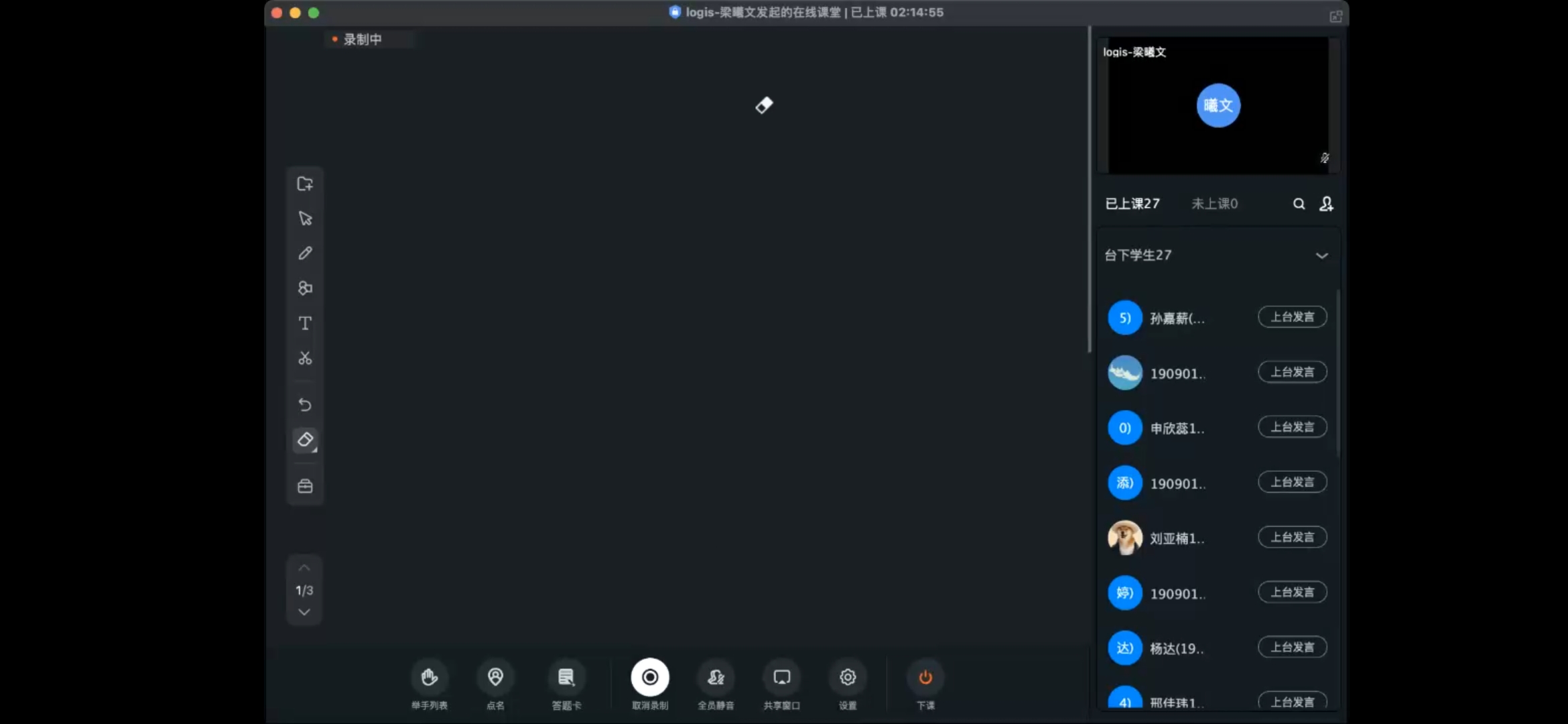This screenshot has height=724, width=1568.
Task: Choose the Text tool
Action: click(305, 323)
